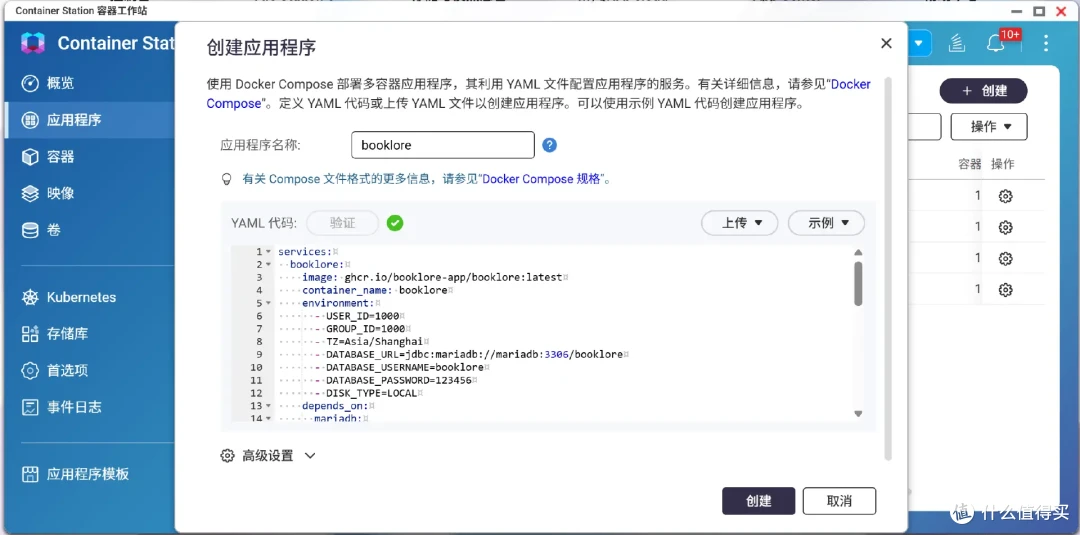The width and height of the screenshot is (1080, 535).
Task: Click the preferences (首选项) gear icon
Action: coord(30,370)
